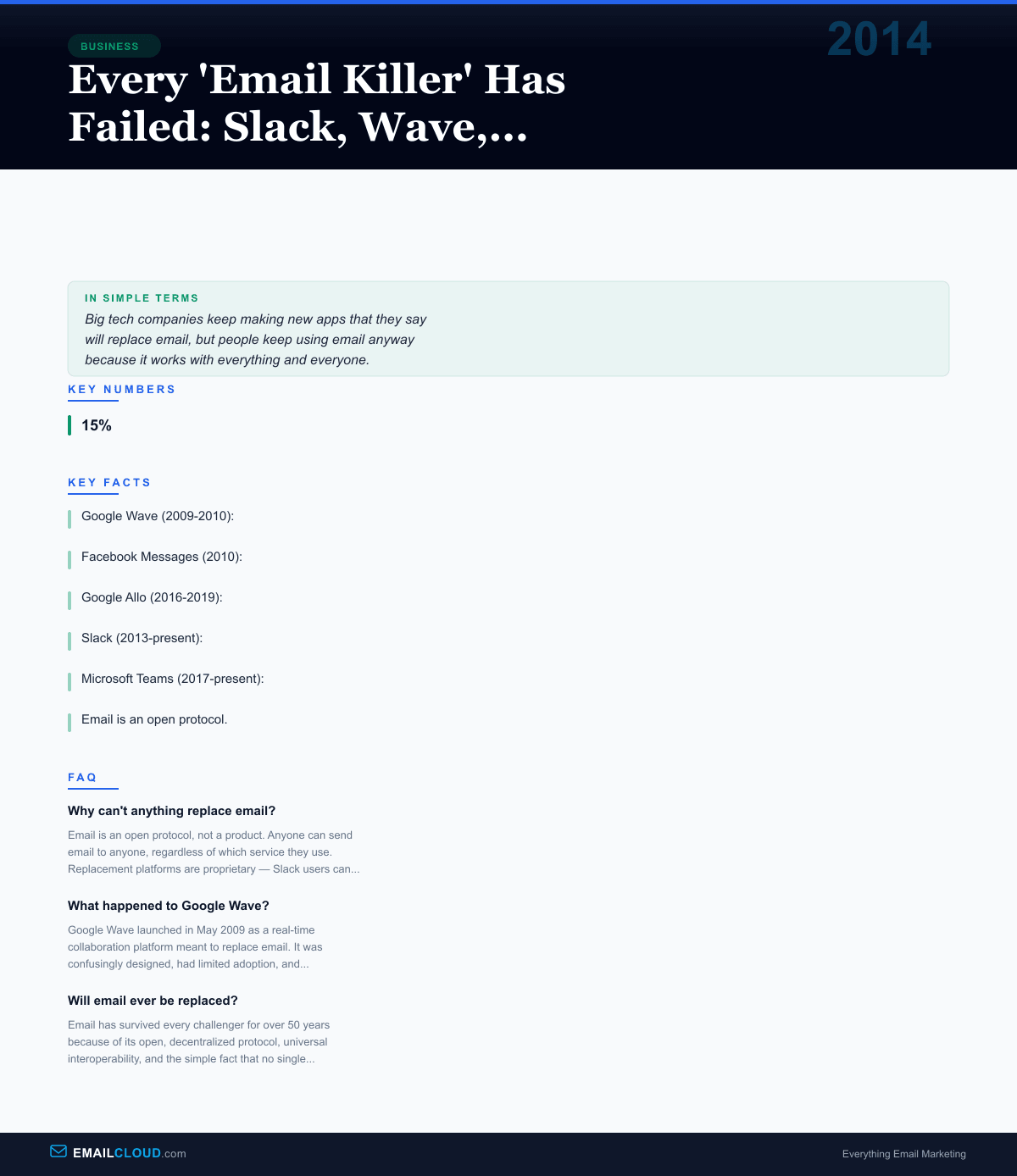This screenshot has width=1017, height=1176.
Task: Click the 2014 year label
Action: 879,40
